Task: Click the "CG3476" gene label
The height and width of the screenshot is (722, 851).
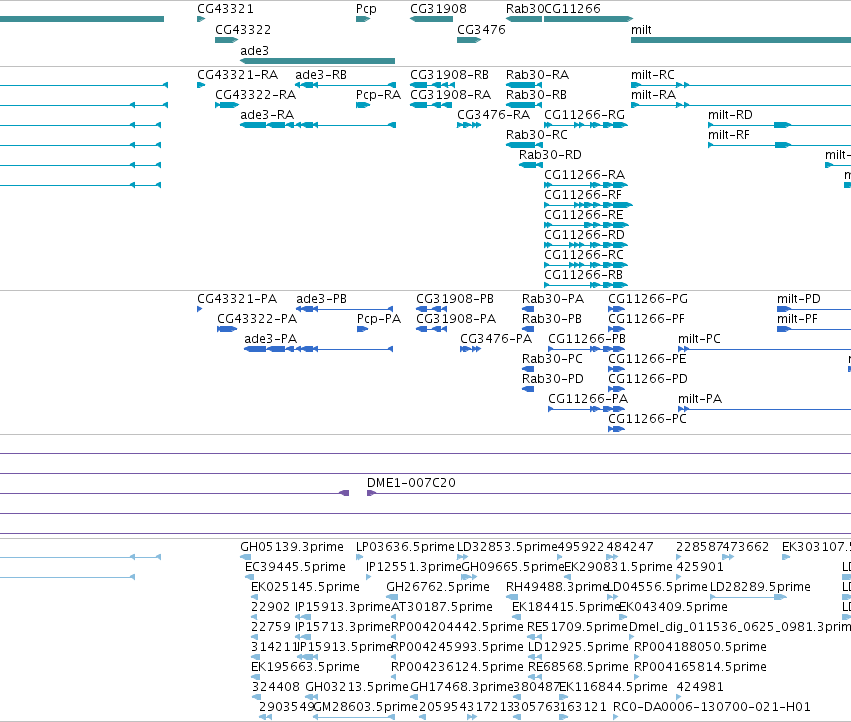Action: [481, 29]
